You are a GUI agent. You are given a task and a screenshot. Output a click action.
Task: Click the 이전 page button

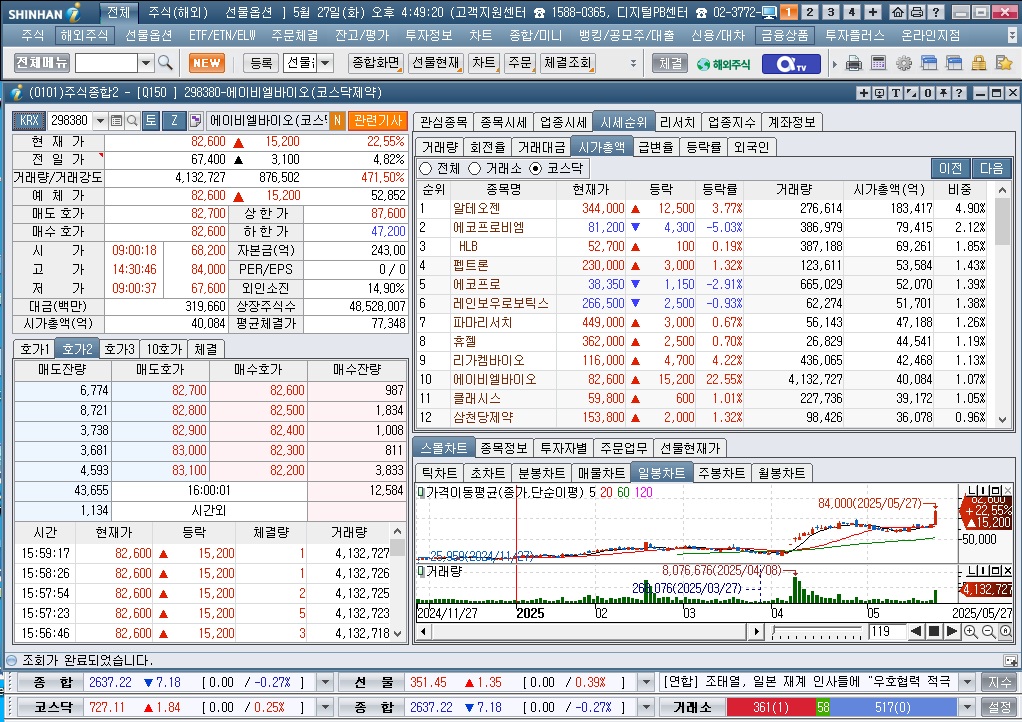pos(950,169)
